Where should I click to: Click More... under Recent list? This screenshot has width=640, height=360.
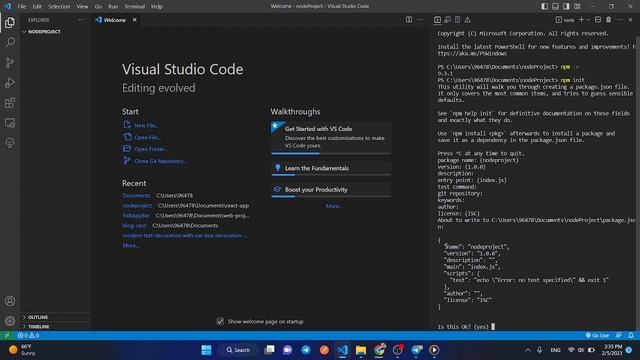[x=131, y=245]
